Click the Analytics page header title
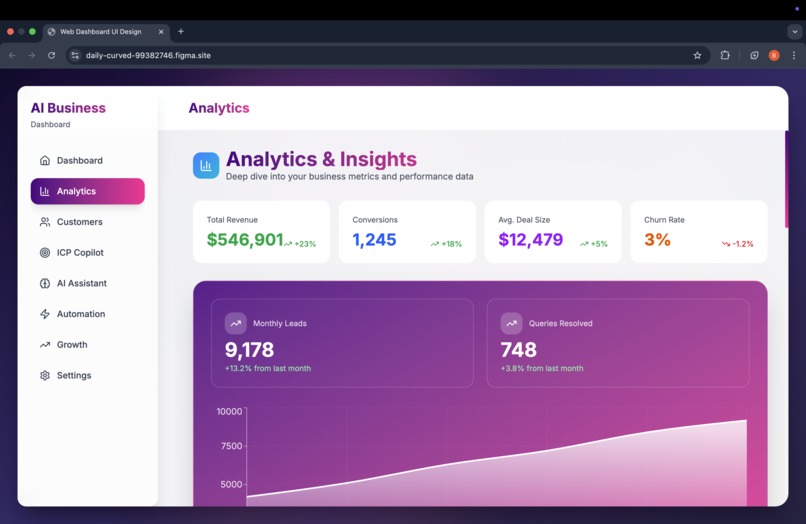 pos(219,108)
